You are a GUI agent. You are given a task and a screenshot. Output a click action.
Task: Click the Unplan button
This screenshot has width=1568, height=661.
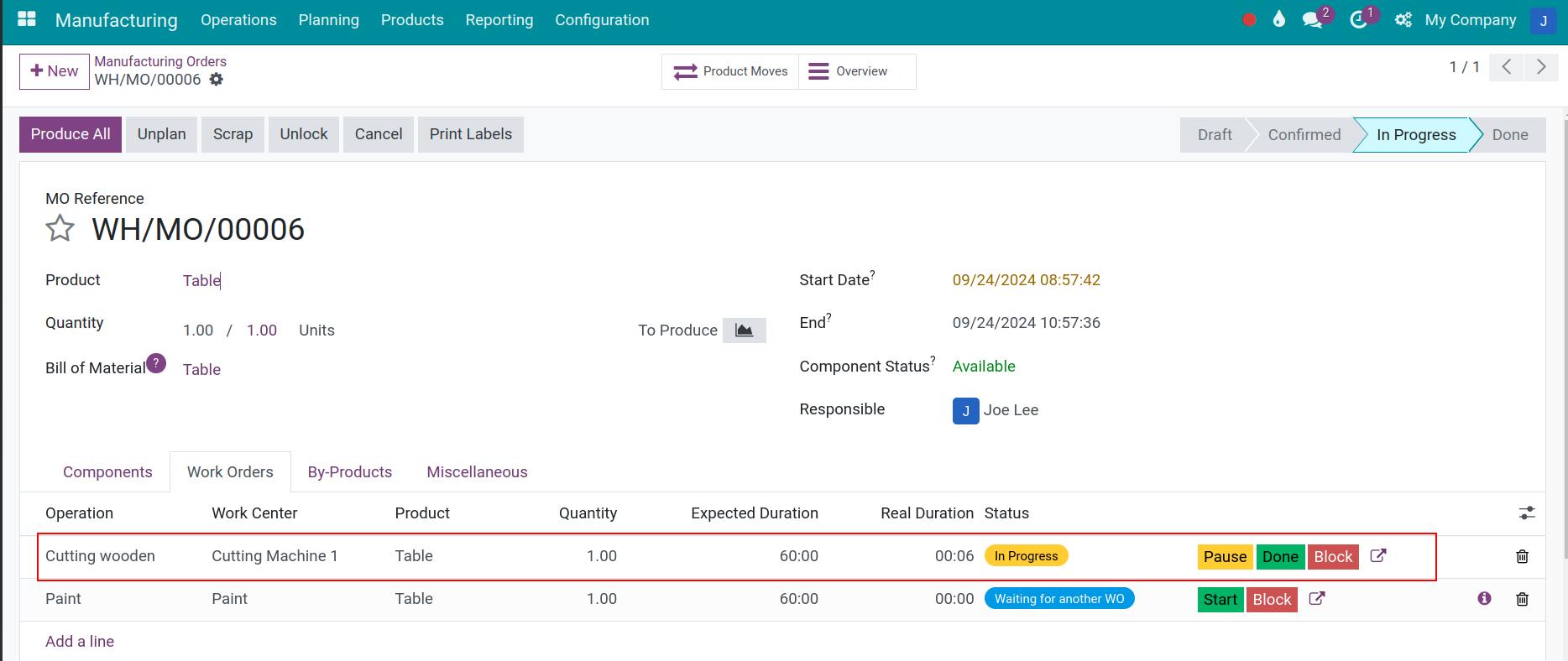[x=162, y=134]
